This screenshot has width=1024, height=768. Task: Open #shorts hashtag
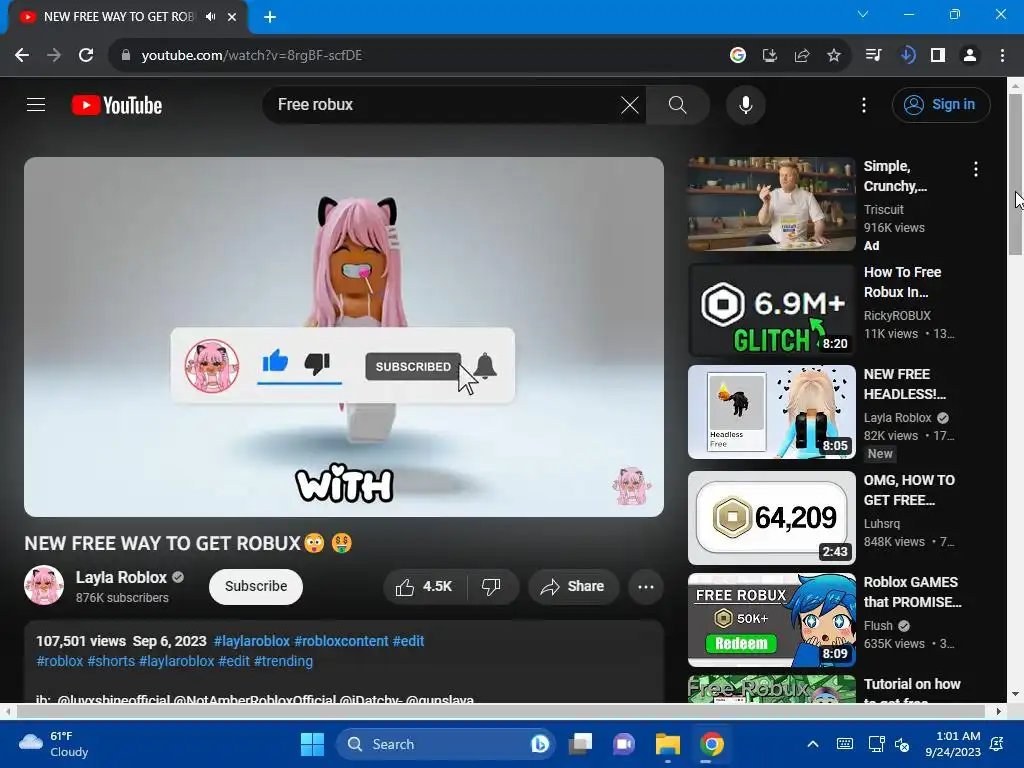(111, 661)
